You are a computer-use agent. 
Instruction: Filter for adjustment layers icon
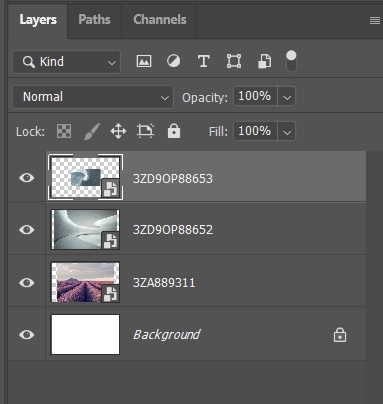coord(173,61)
